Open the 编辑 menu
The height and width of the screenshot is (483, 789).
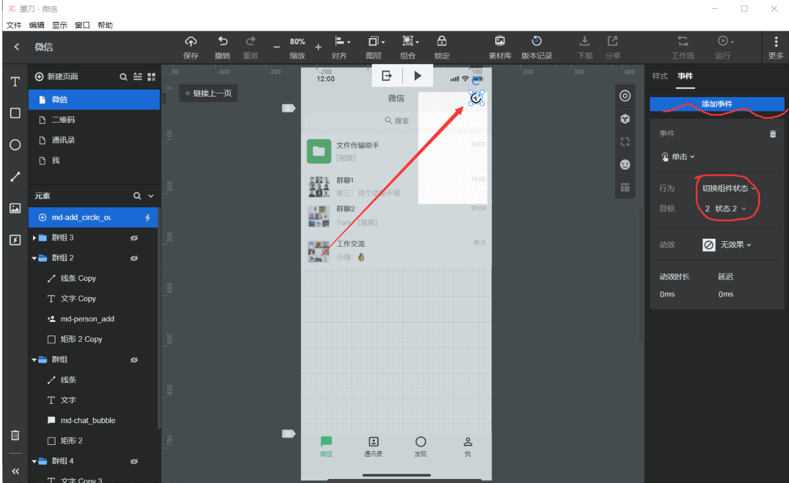36,25
